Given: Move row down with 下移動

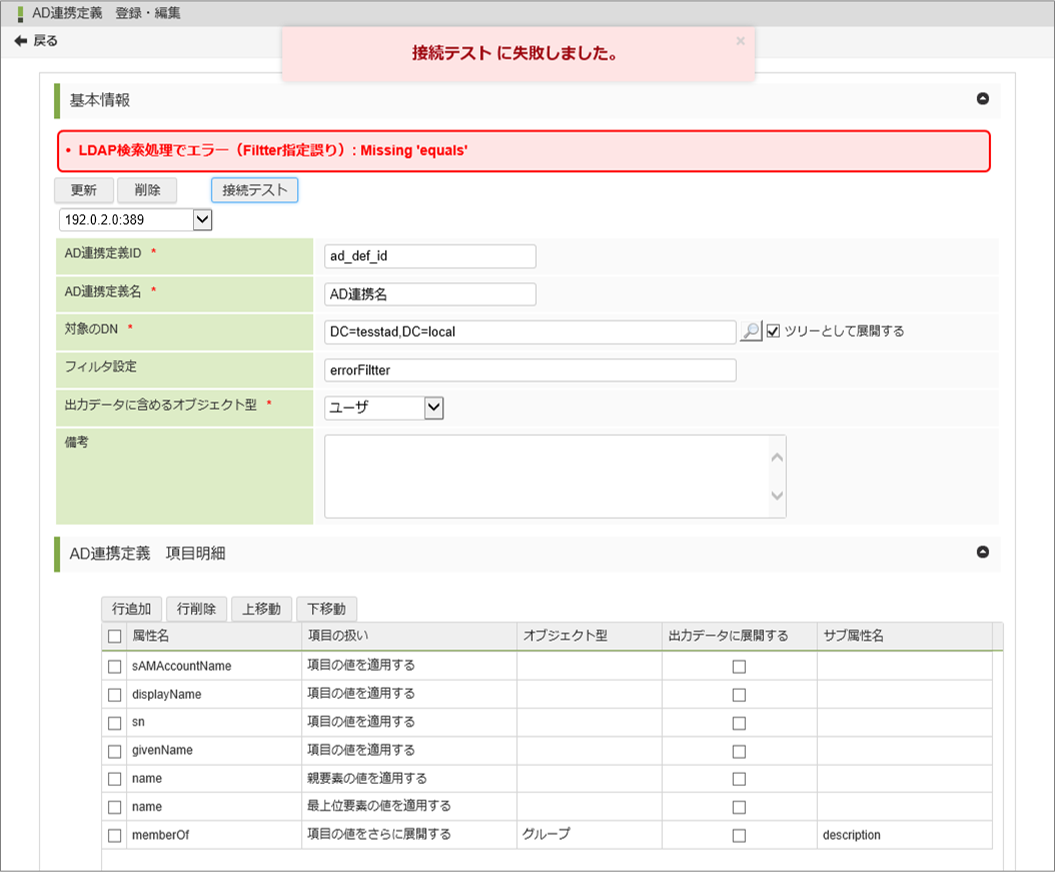Looking at the screenshot, I should pos(326,608).
